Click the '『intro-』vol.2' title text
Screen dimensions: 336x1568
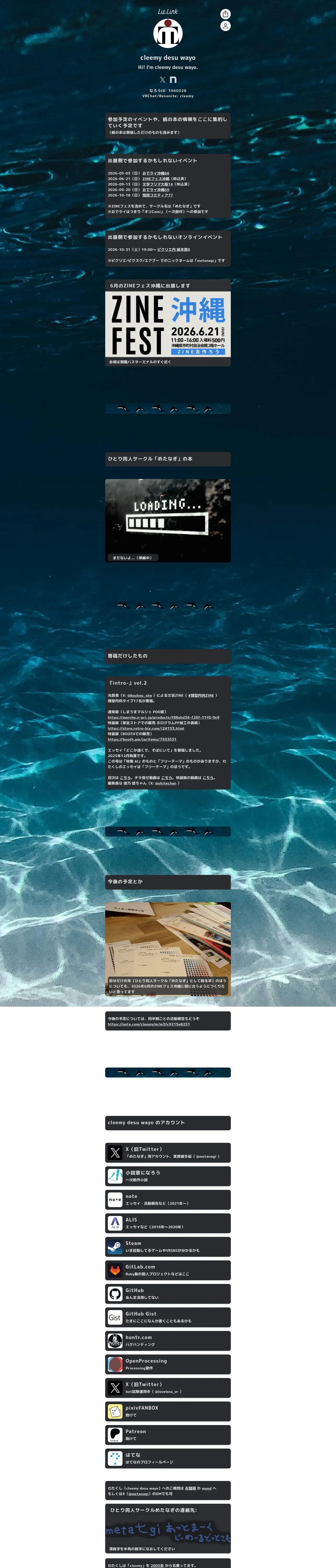click(x=127, y=683)
